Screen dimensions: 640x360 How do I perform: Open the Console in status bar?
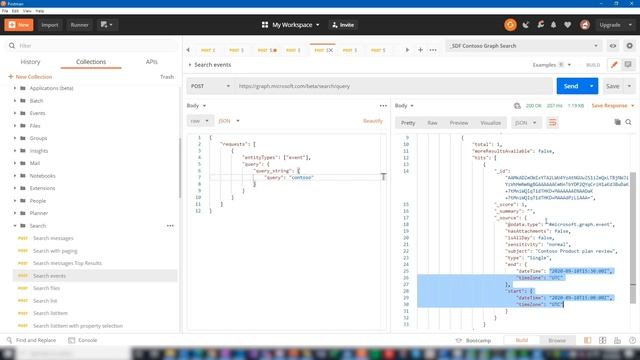[x=83, y=340]
